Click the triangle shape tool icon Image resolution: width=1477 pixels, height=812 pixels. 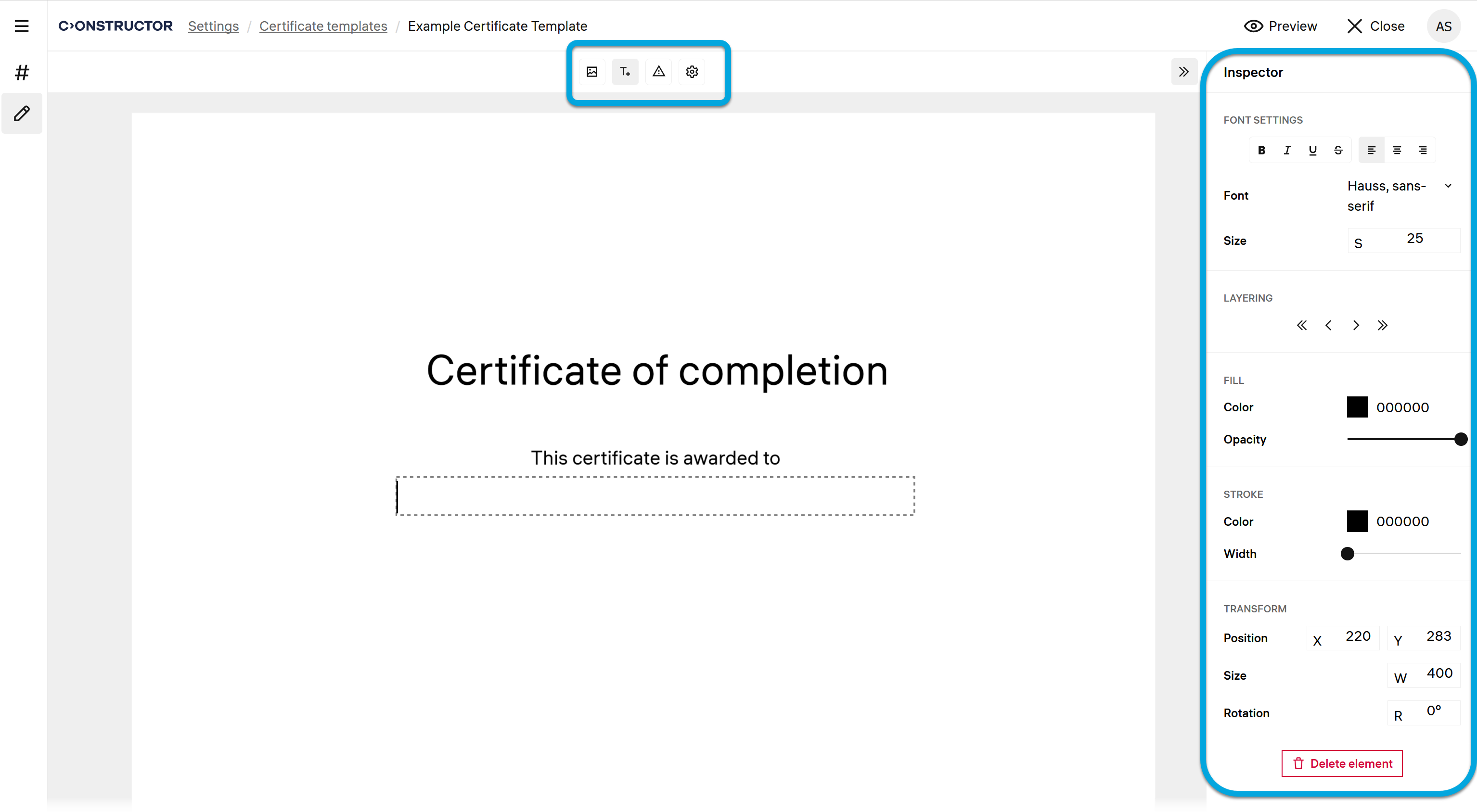coord(658,72)
